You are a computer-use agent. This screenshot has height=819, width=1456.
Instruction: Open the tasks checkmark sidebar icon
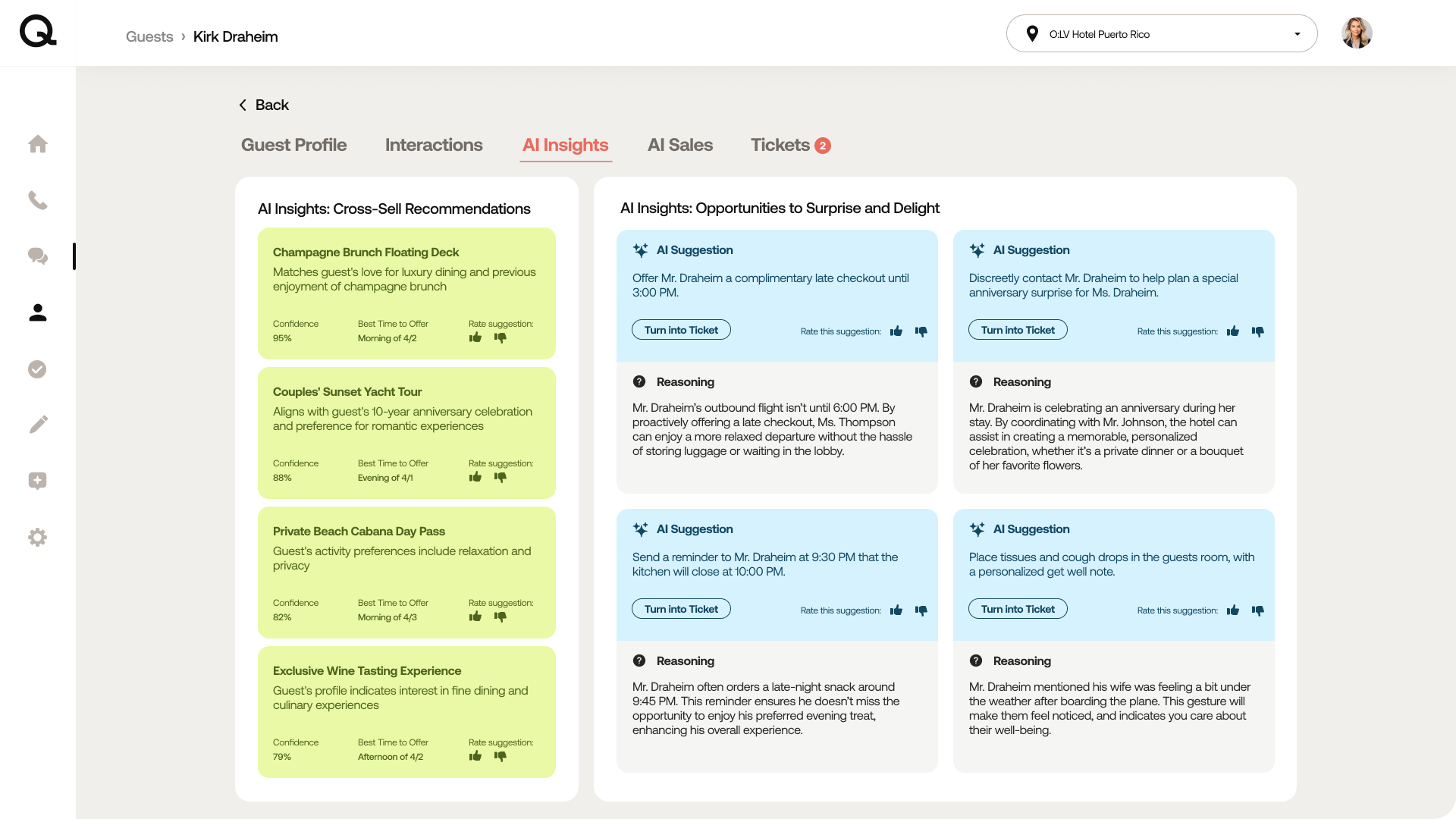click(38, 369)
